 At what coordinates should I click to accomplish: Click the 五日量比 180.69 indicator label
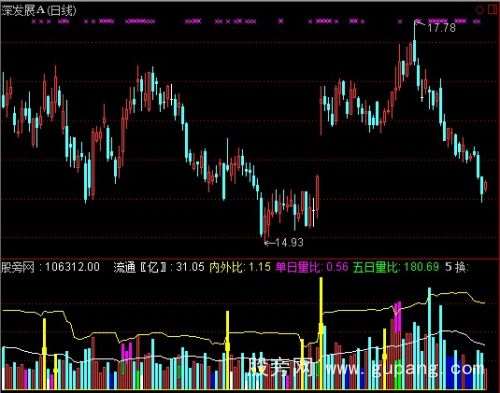click(x=396, y=267)
